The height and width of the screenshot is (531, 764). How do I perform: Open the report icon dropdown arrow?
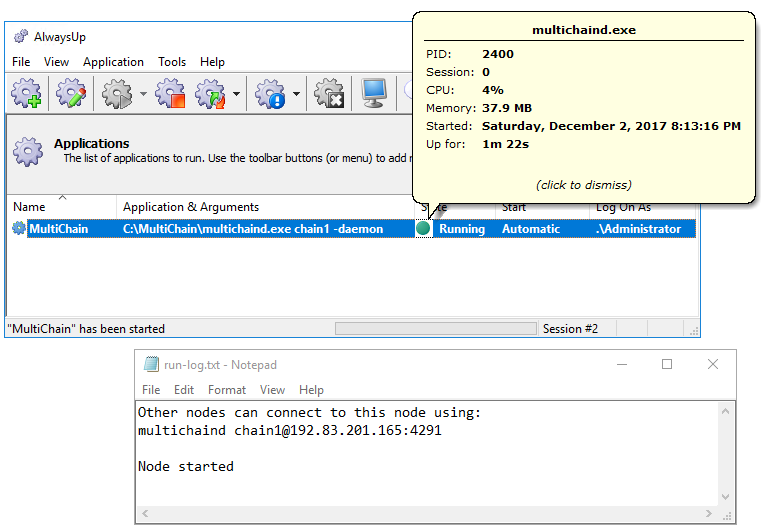[296, 93]
